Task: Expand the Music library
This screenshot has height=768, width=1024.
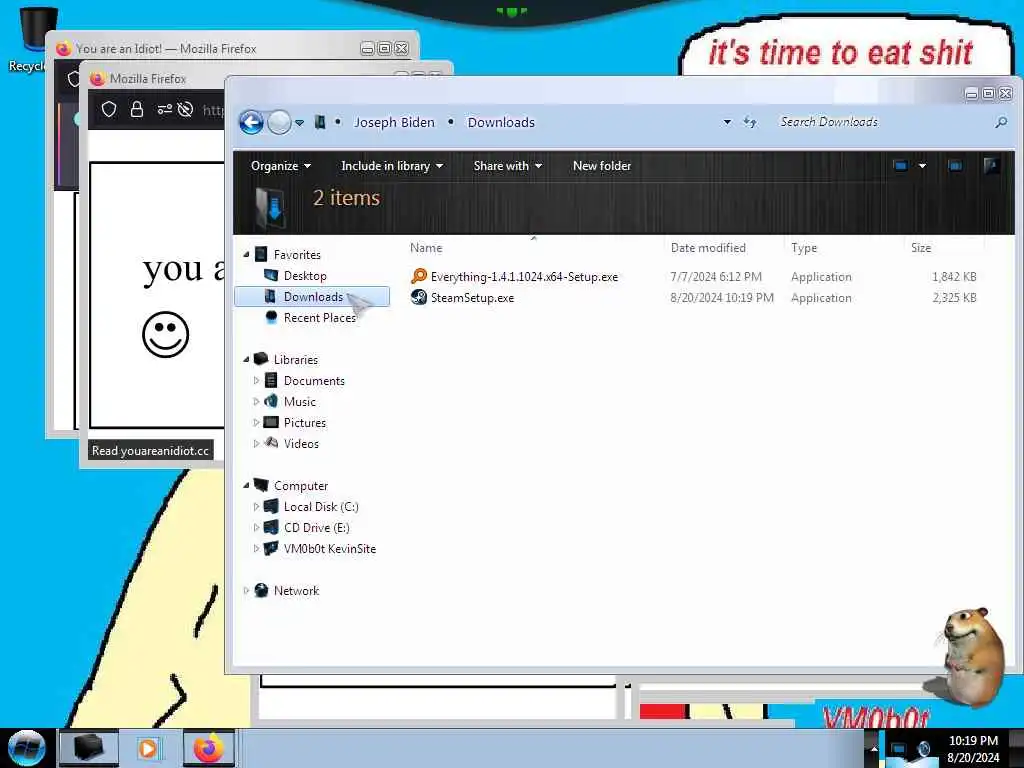Action: (x=256, y=401)
